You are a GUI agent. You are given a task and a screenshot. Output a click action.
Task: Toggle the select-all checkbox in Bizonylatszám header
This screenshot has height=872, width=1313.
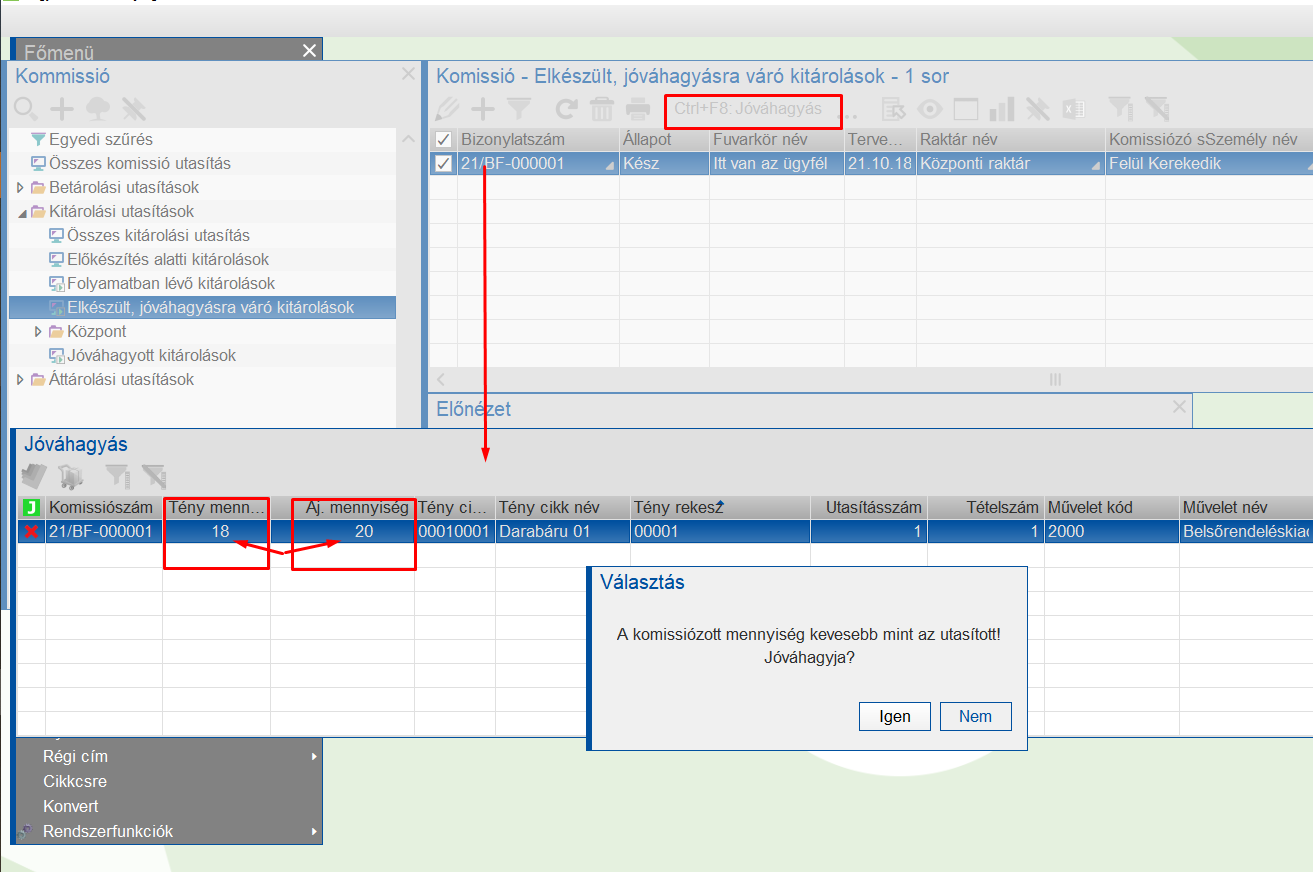(x=444, y=140)
